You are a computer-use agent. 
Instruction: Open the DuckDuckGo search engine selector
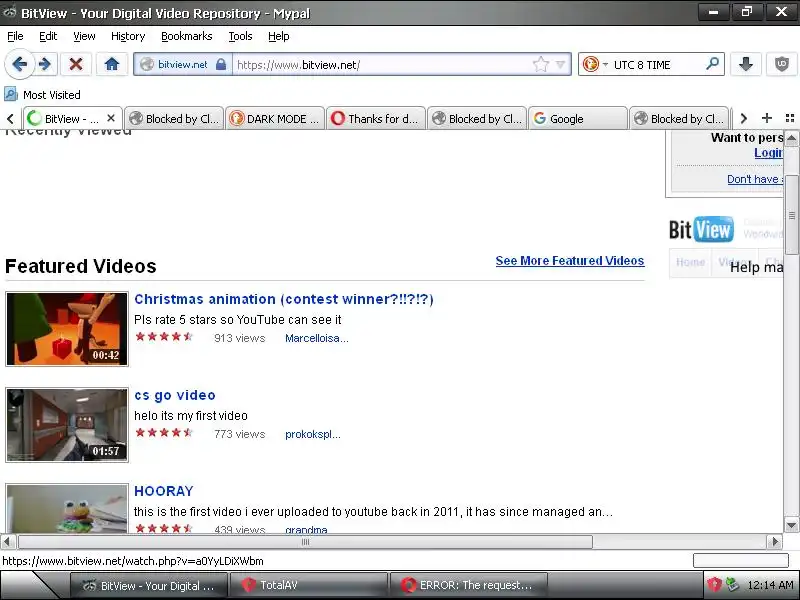595,64
